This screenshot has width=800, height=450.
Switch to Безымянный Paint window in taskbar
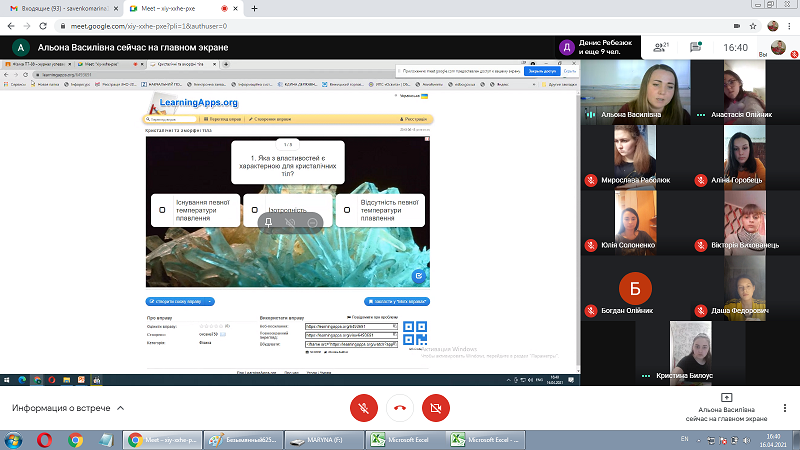pyautogui.click(x=243, y=440)
